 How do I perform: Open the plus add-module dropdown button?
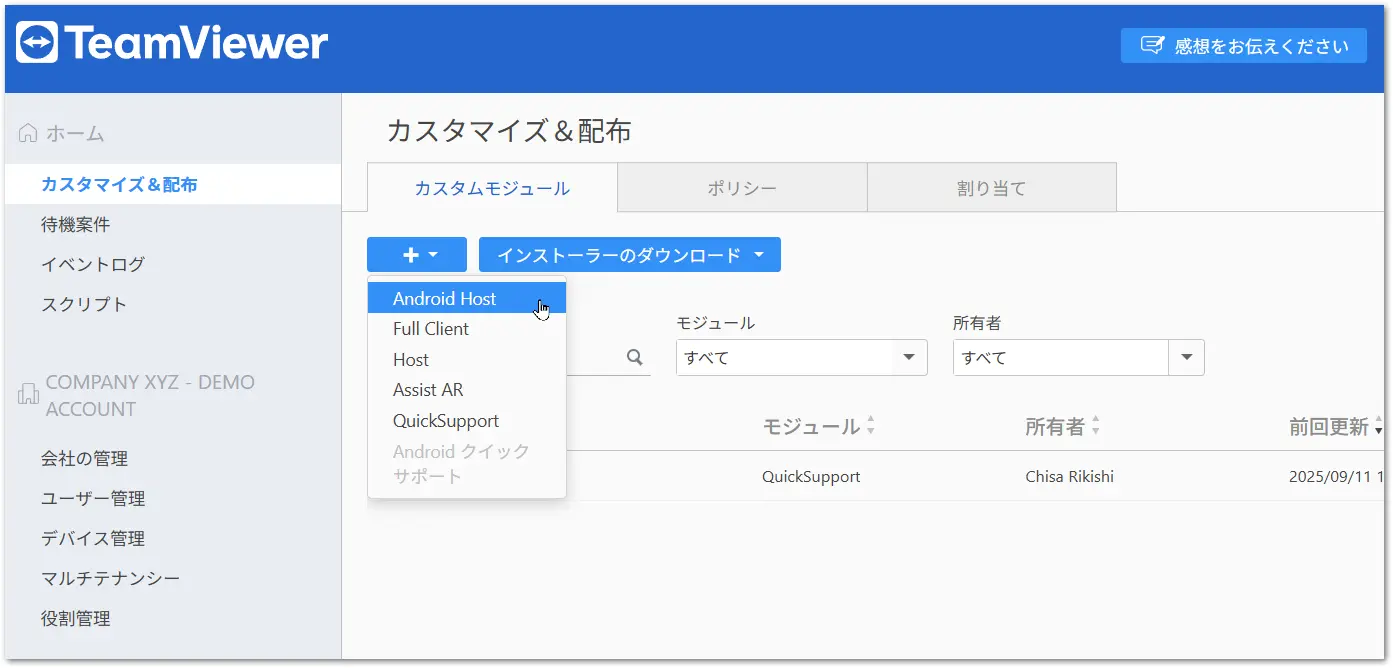pos(417,255)
